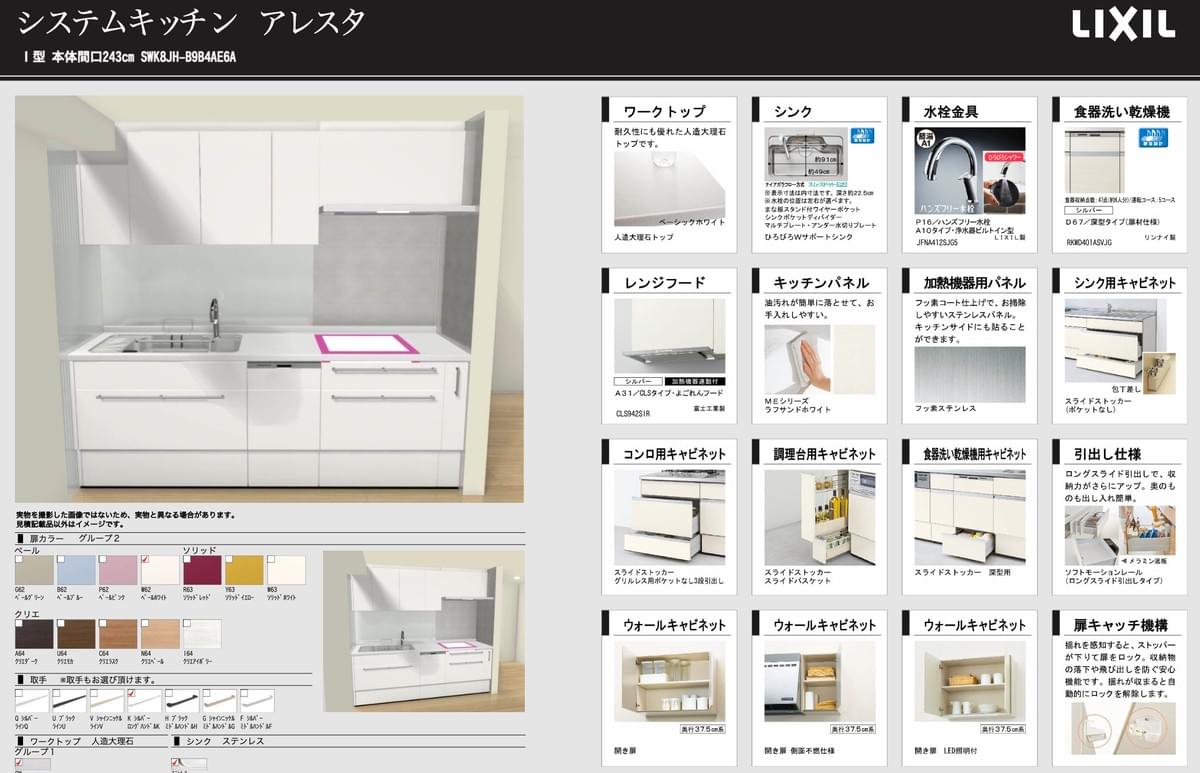Viewport: 1200px width, 773px height.
Task: Select handle option G shine nickel mid handle
Action: pos(220,700)
